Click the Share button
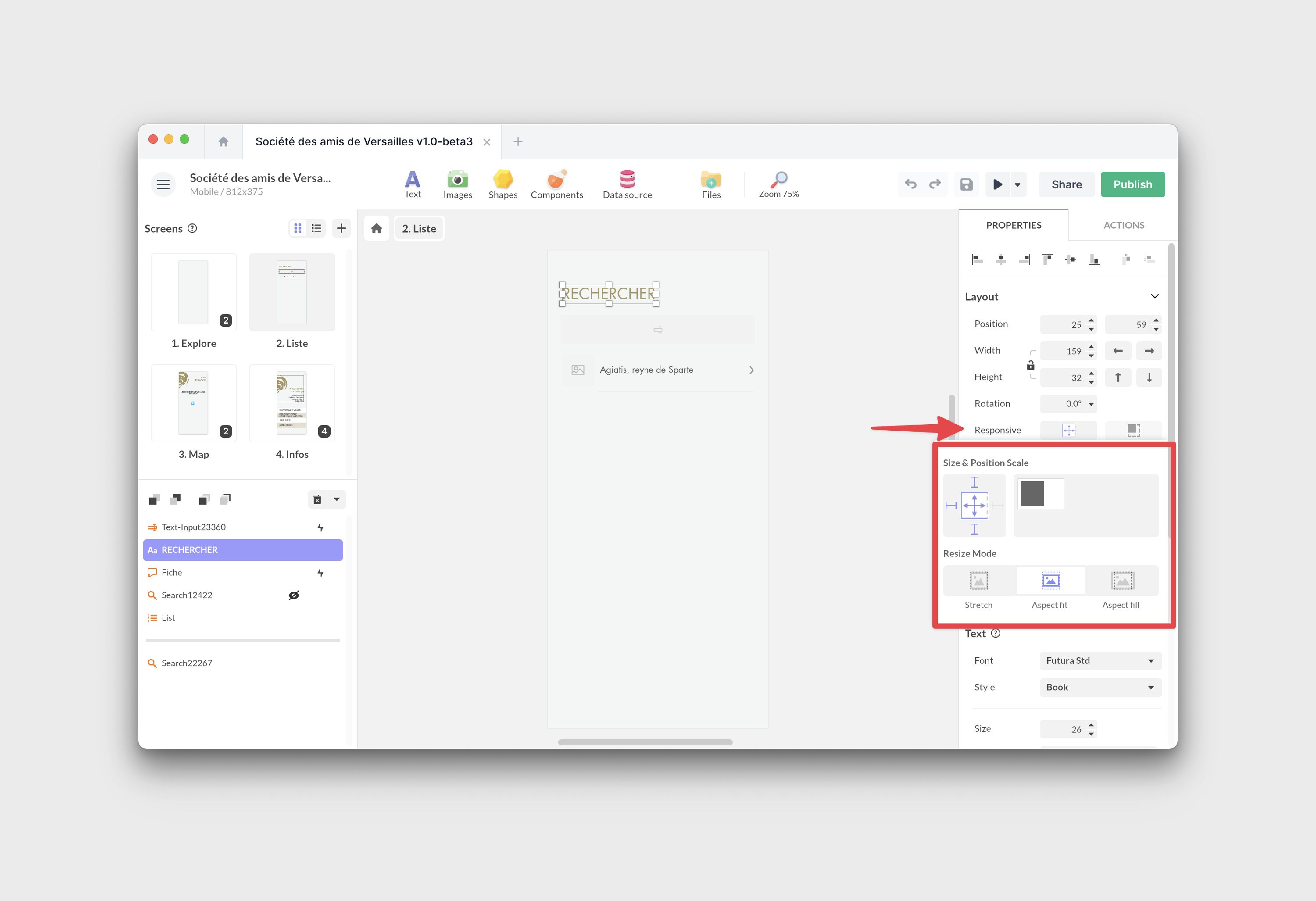 pyautogui.click(x=1066, y=185)
